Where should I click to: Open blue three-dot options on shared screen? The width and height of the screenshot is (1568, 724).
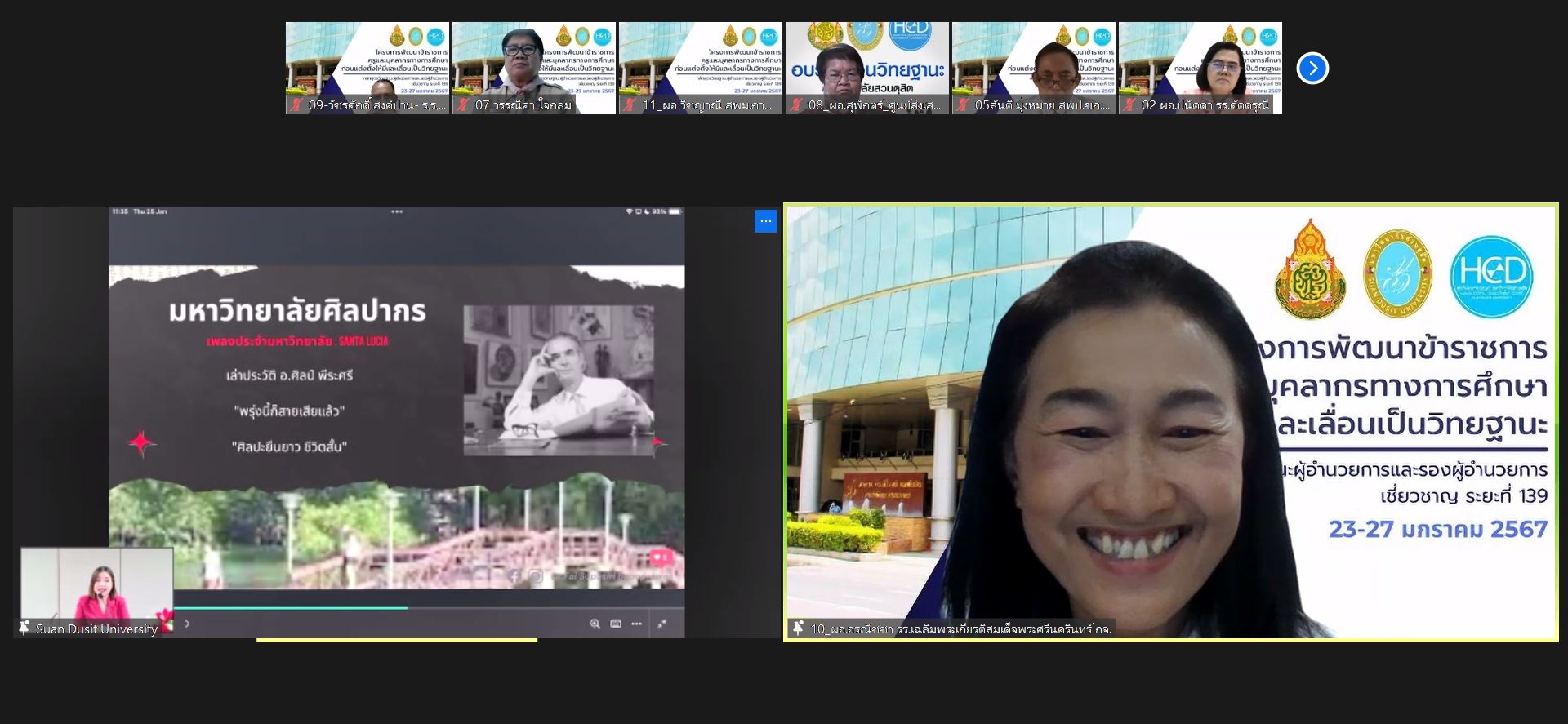765,221
